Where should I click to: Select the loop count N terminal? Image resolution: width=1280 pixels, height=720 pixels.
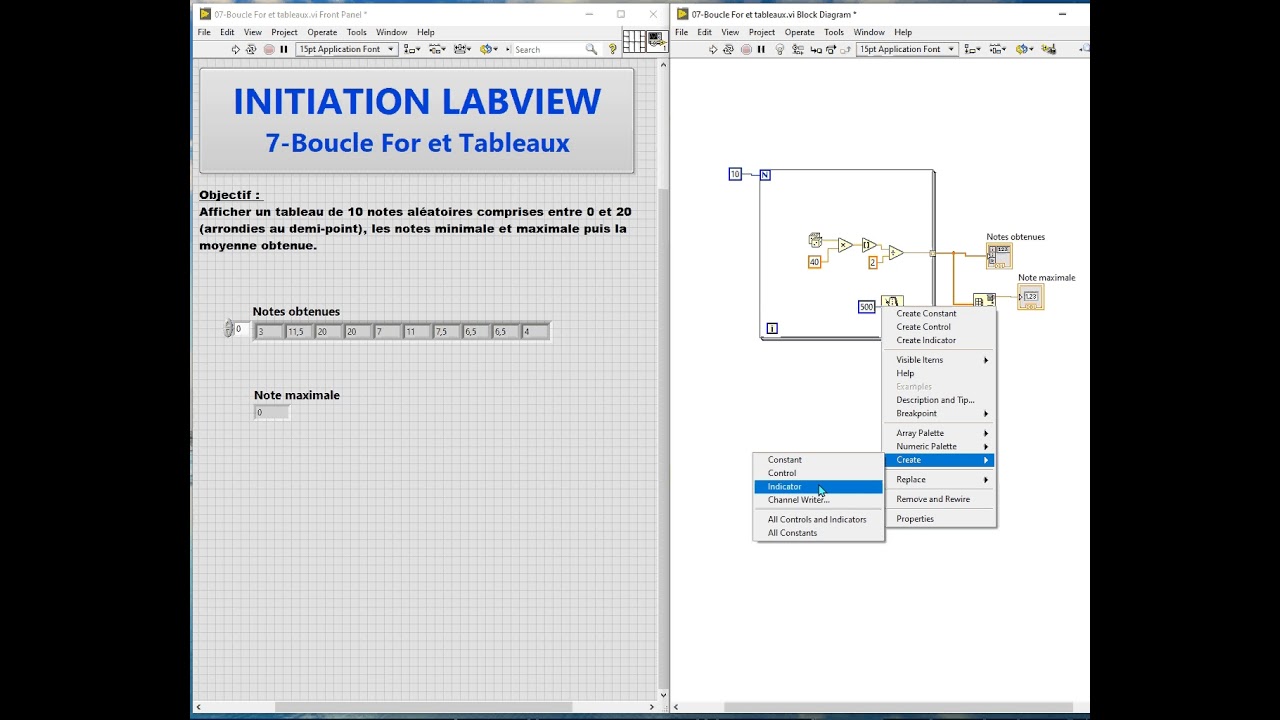(765, 175)
